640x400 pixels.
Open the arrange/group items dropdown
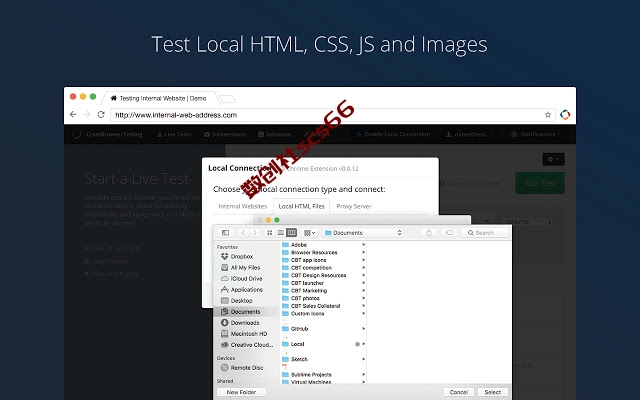pos(309,233)
